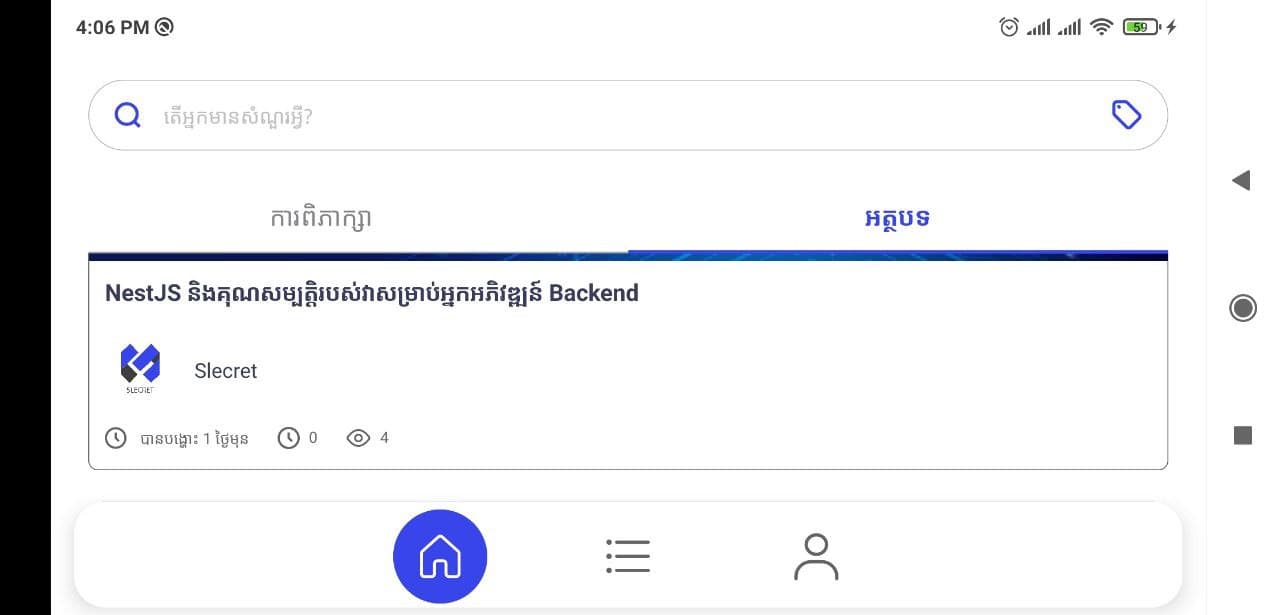Go to the home navigation button
The image size is (1280, 615).
(x=440, y=557)
